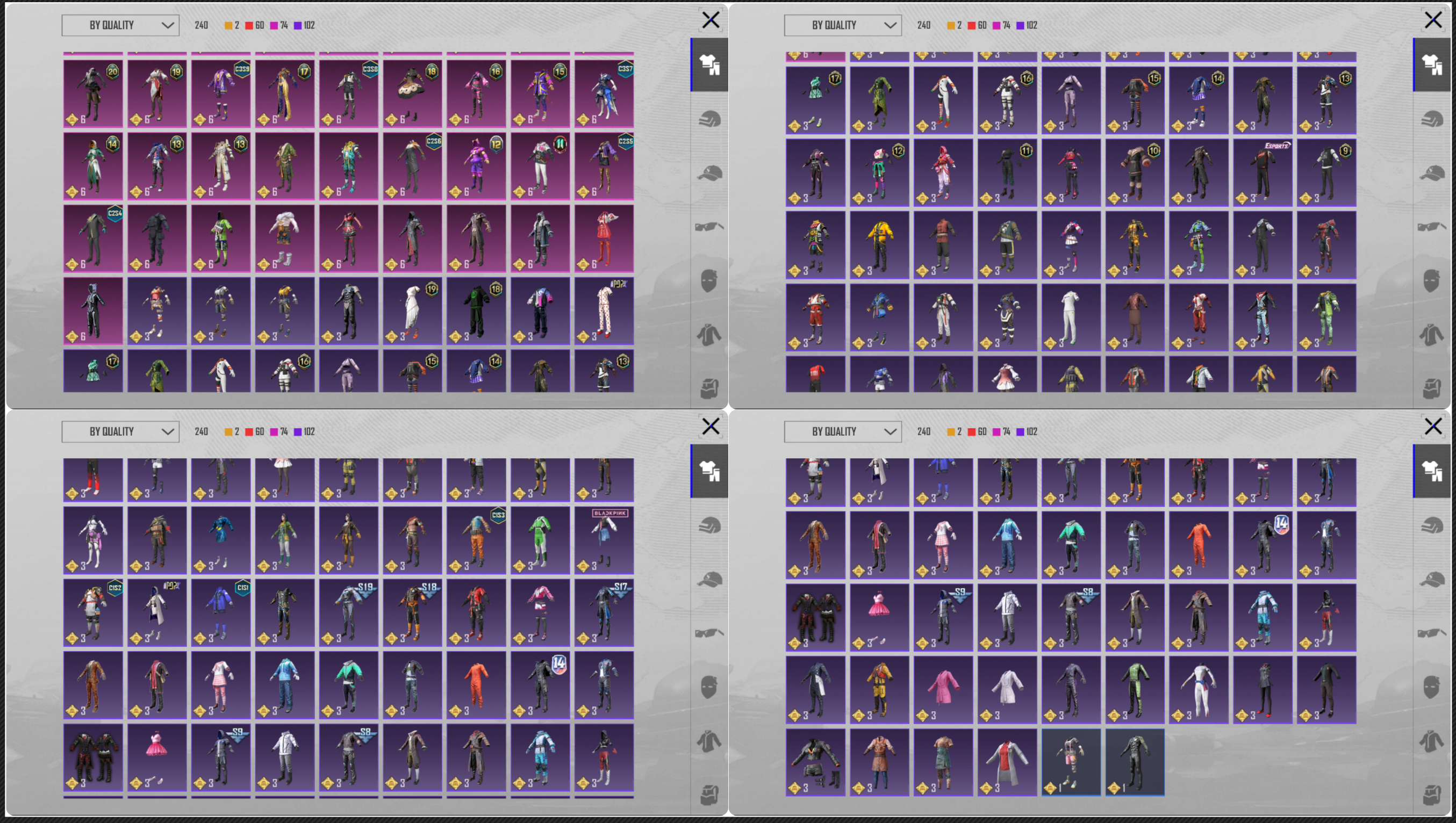Show glasses items in the top-right panel
Viewport: 1456px width, 823px height.
coord(1432,227)
